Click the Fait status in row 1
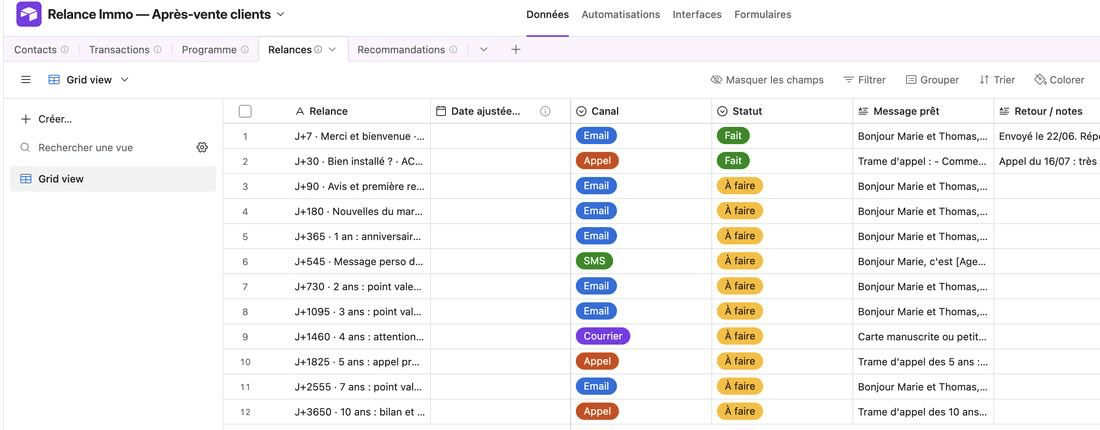Viewport: 1100px width, 430px height. pos(733,135)
